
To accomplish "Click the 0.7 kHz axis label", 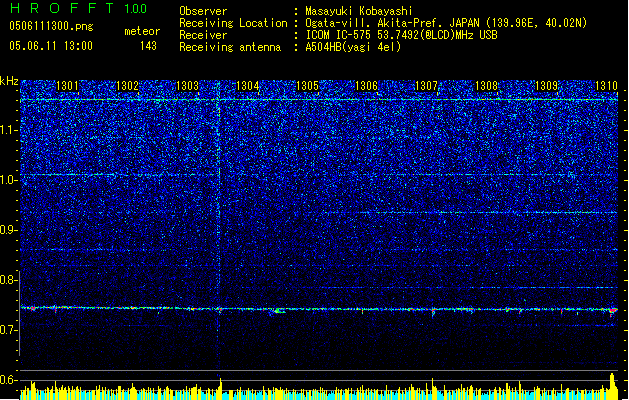I will coord(8,330).
